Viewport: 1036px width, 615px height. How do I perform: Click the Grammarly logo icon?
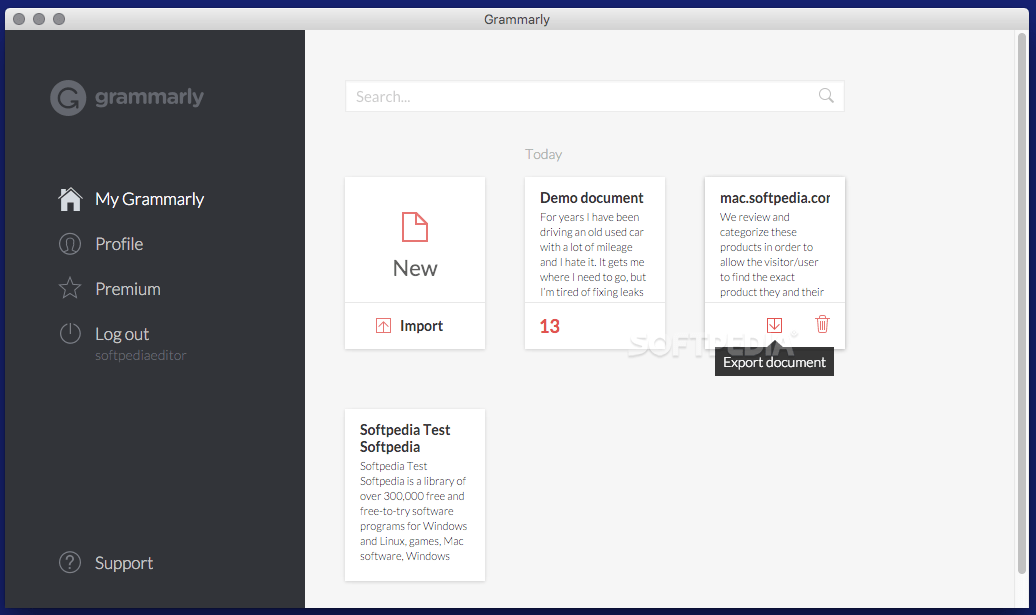[68, 98]
